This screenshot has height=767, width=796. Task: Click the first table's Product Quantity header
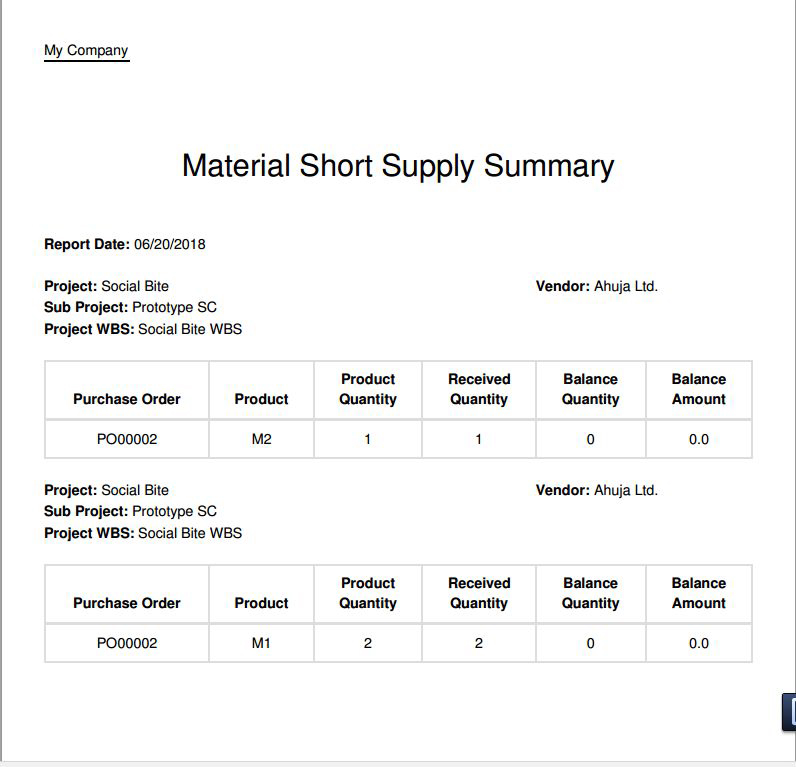368,389
